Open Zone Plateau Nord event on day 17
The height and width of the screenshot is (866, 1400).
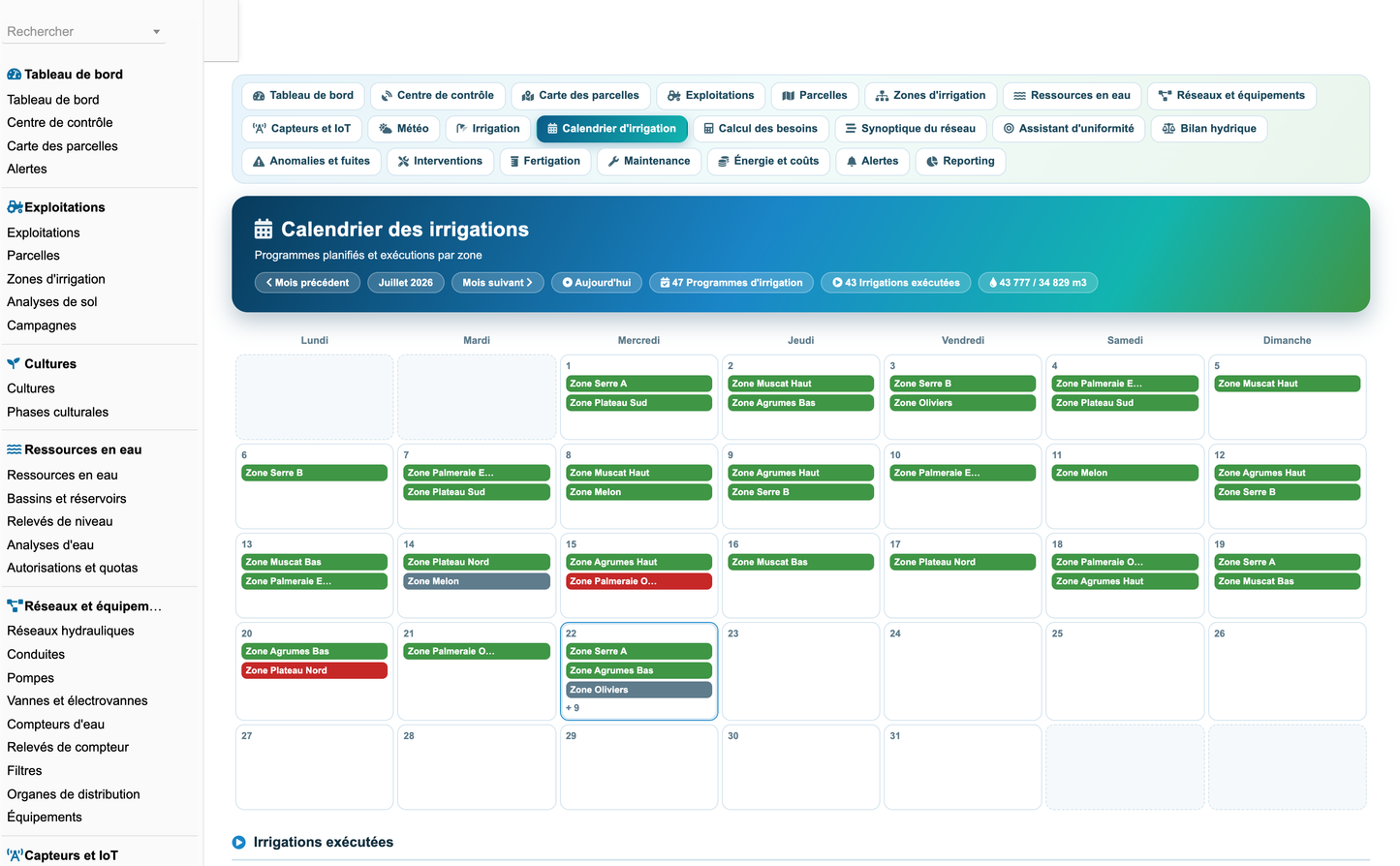click(x=963, y=562)
